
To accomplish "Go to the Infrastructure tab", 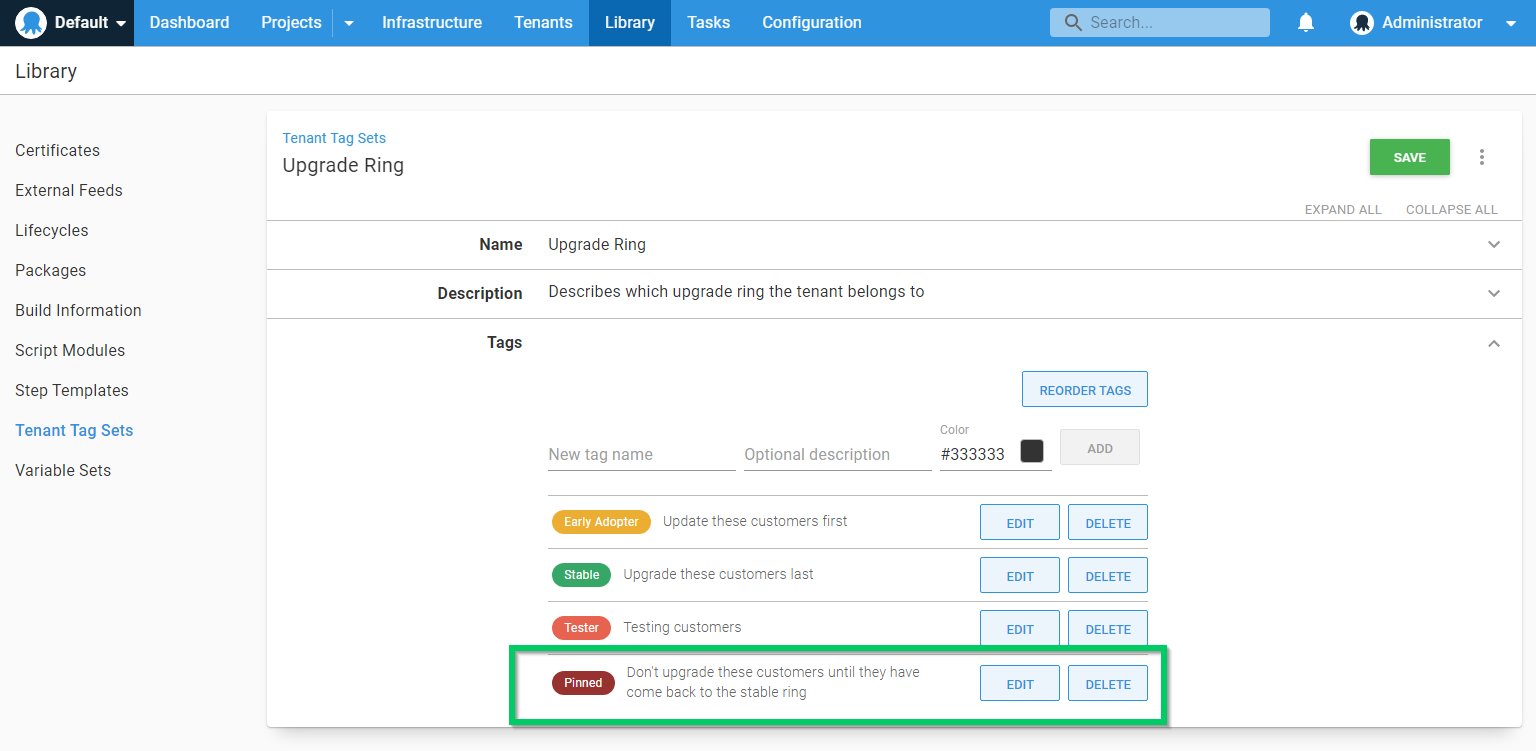I will click(431, 22).
